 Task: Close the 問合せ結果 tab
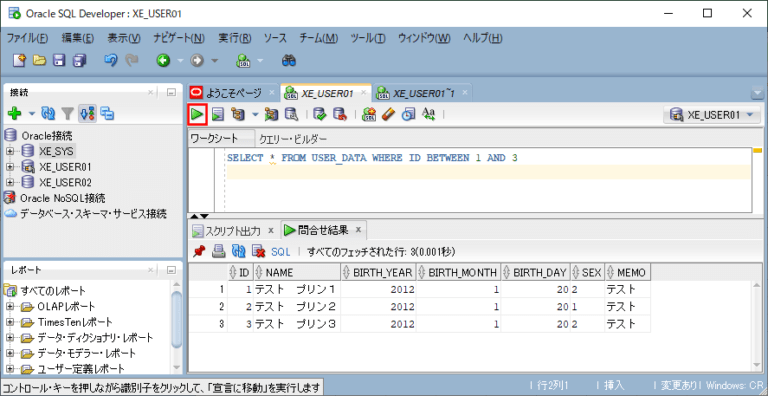359,229
